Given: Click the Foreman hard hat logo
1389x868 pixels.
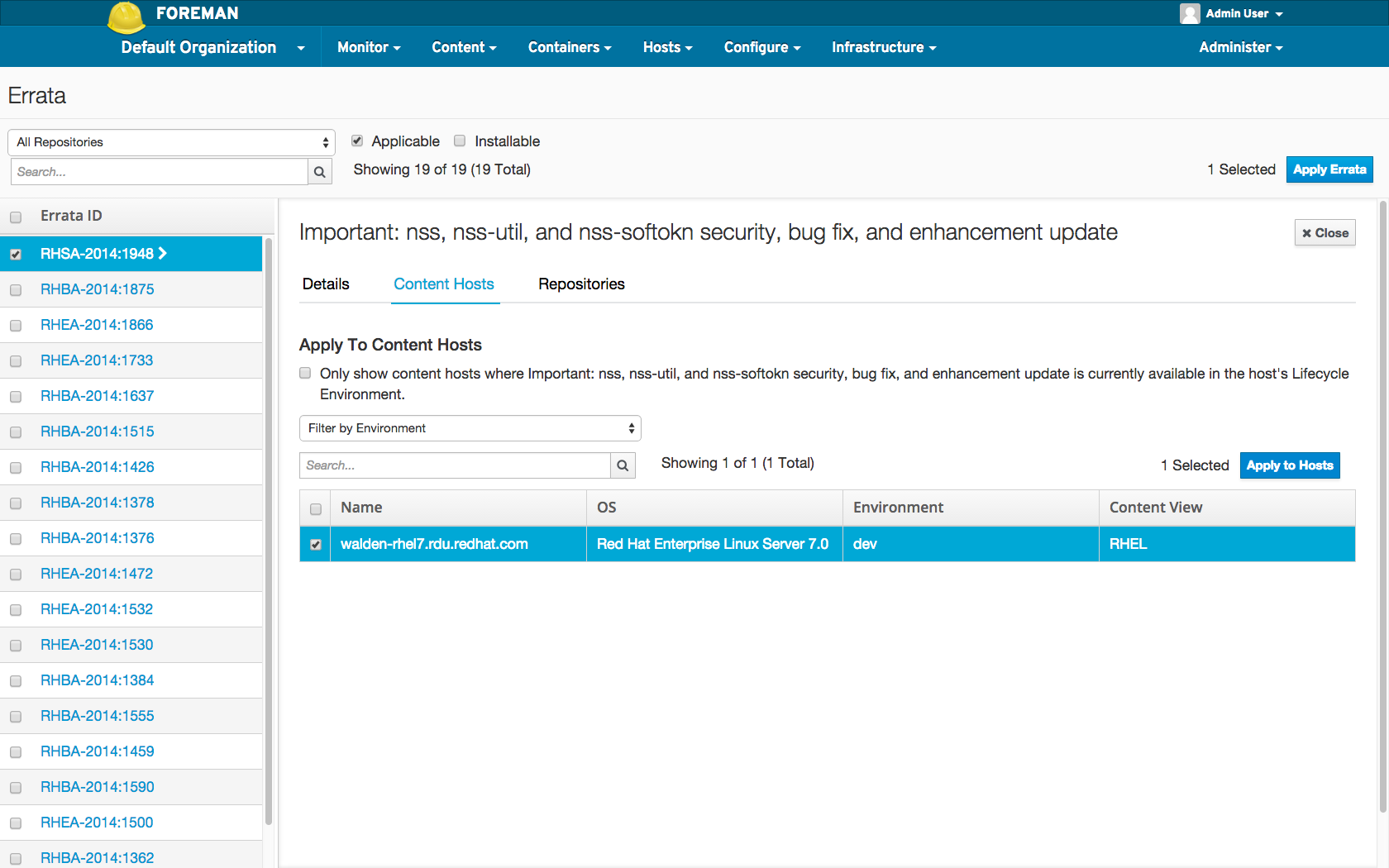Looking at the screenshot, I should point(126,17).
